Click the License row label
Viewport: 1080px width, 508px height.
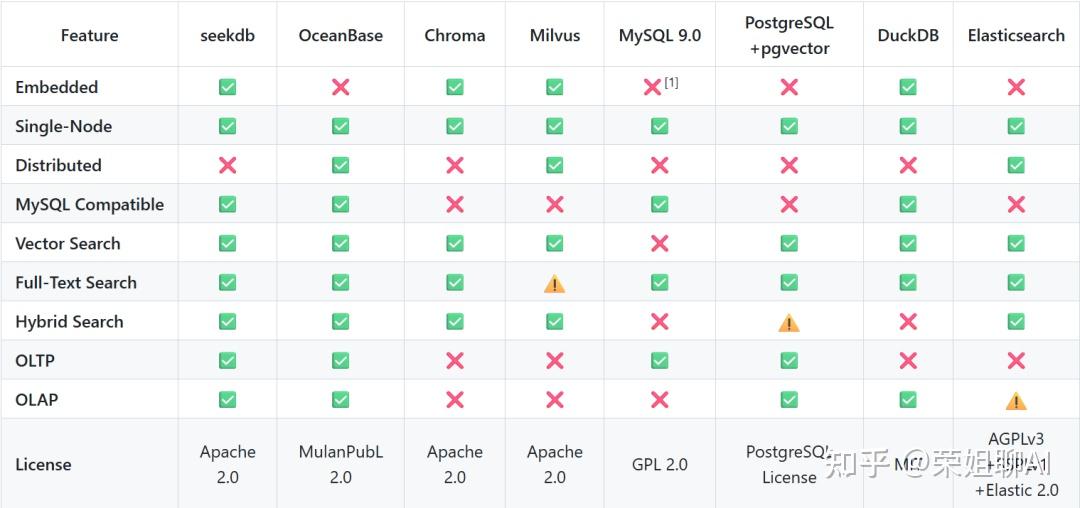pos(43,464)
